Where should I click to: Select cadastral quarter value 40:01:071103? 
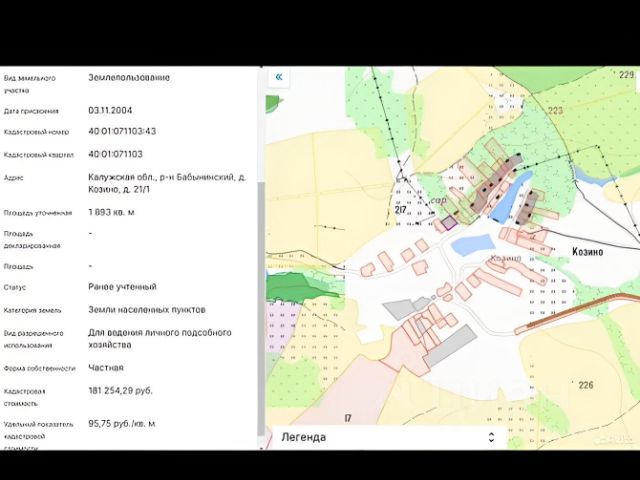pos(116,154)
